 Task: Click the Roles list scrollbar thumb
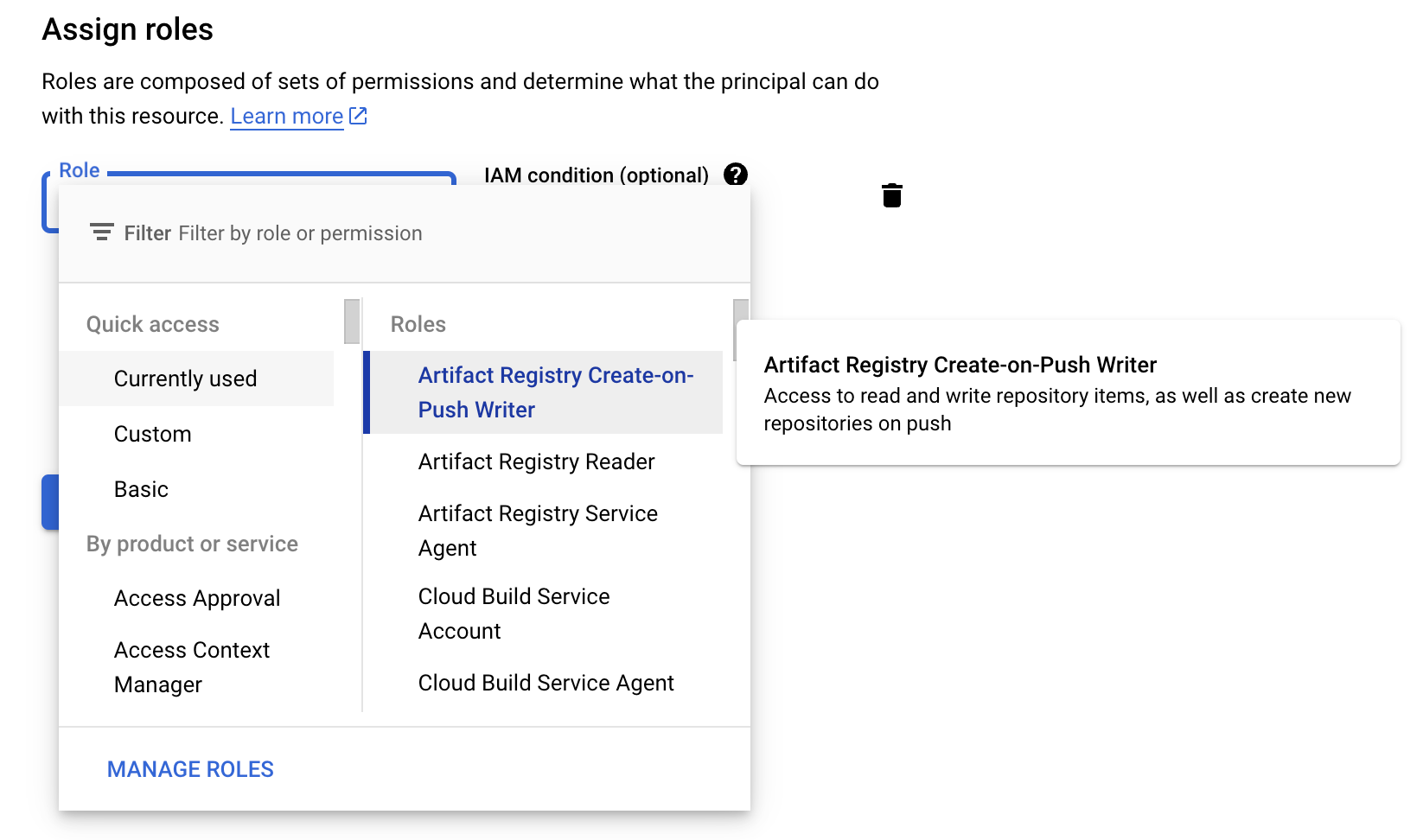(741, 330)
